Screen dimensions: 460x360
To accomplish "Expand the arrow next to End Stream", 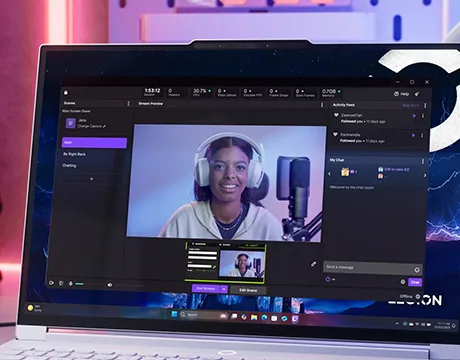I will (224, 289).
